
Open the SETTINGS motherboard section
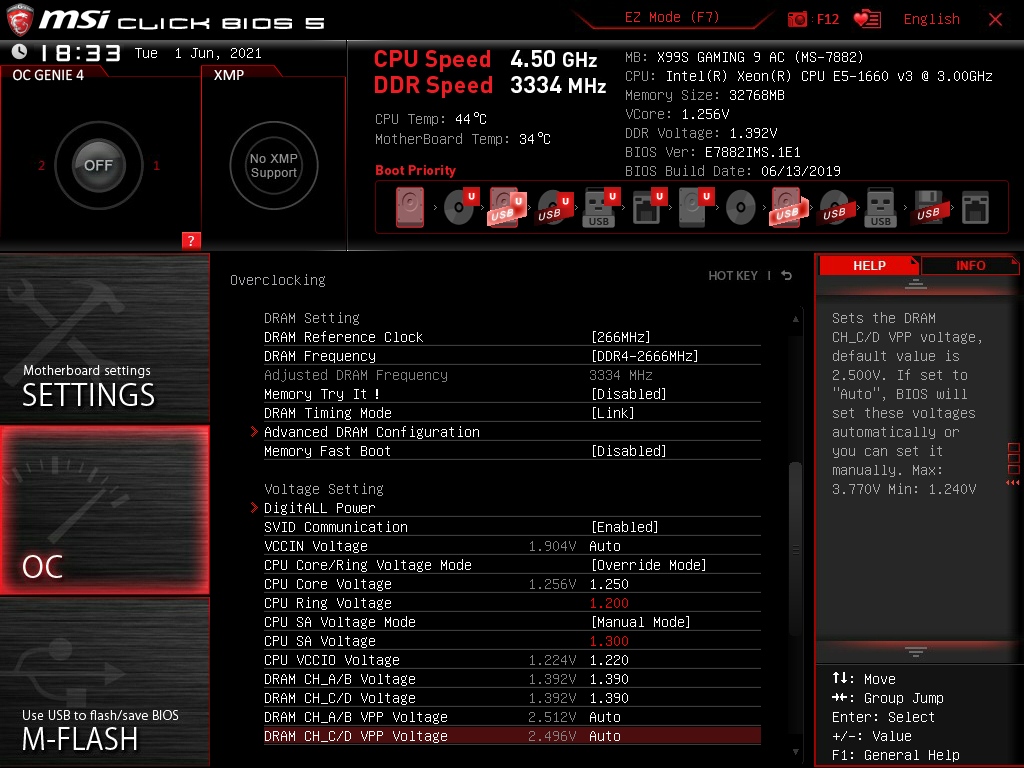(104, 338)
